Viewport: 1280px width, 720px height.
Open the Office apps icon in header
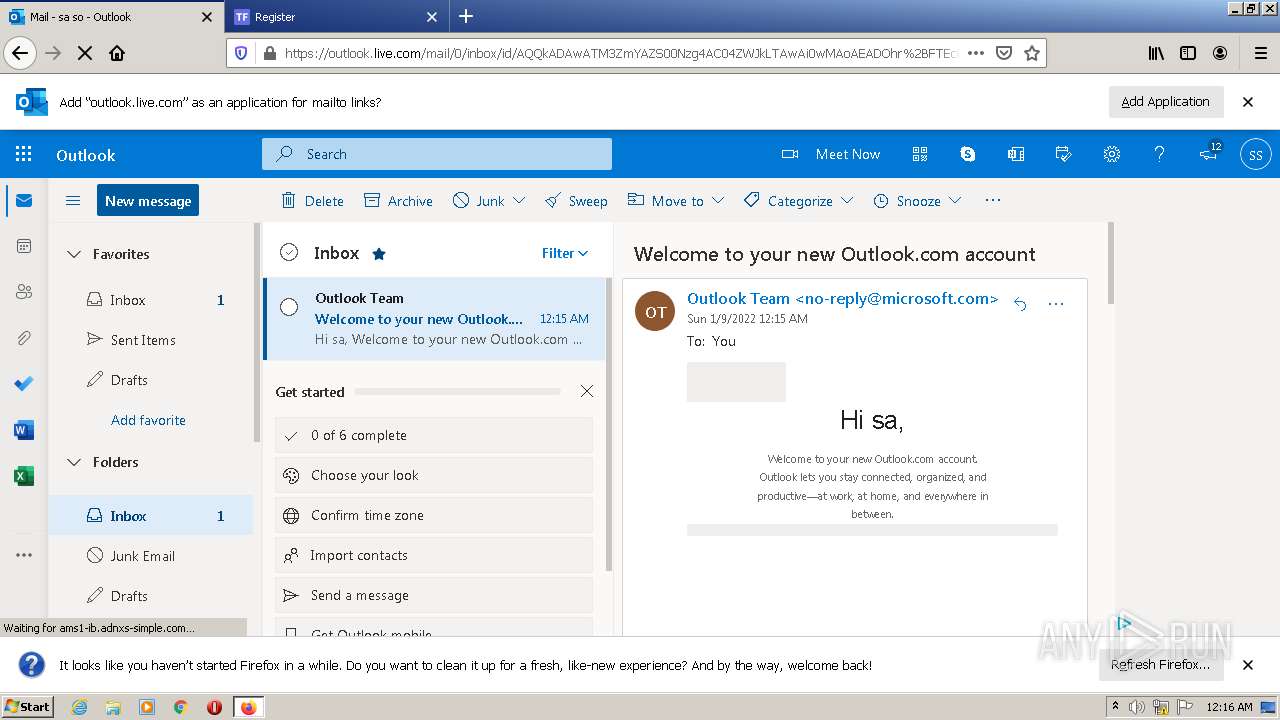(1016, 154)
